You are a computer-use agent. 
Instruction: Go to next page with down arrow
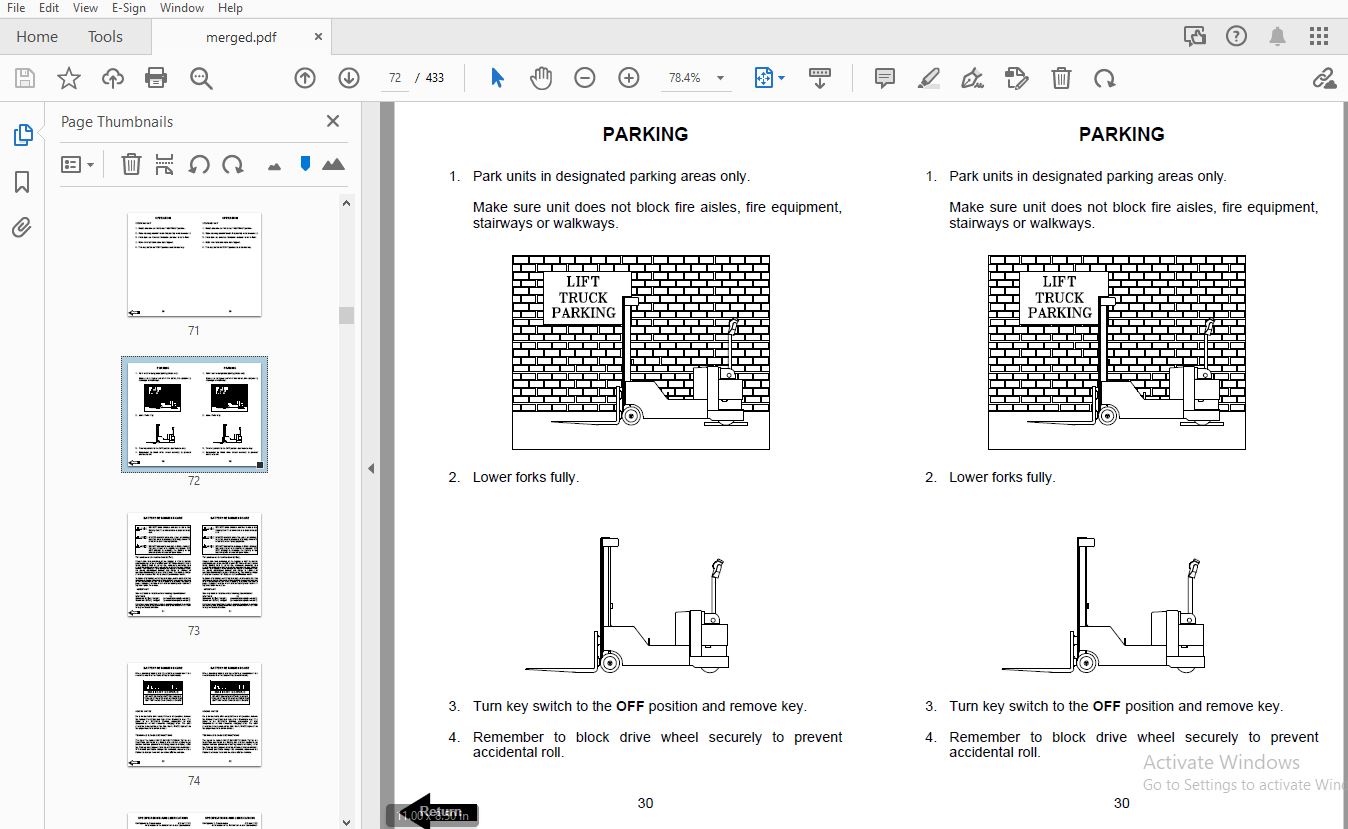coord(348,78)
